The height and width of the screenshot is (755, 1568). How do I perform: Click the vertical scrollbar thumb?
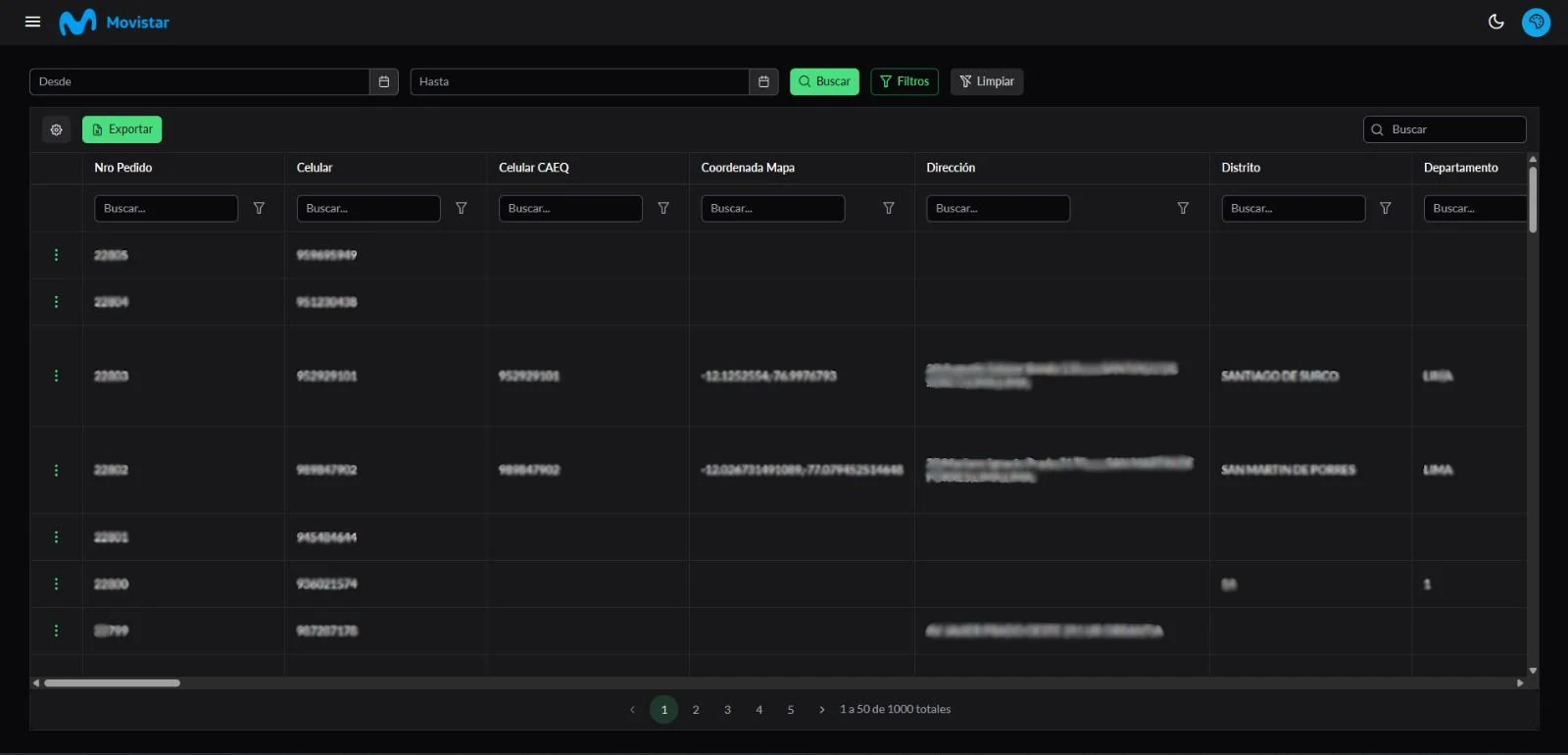(1532, 199)
